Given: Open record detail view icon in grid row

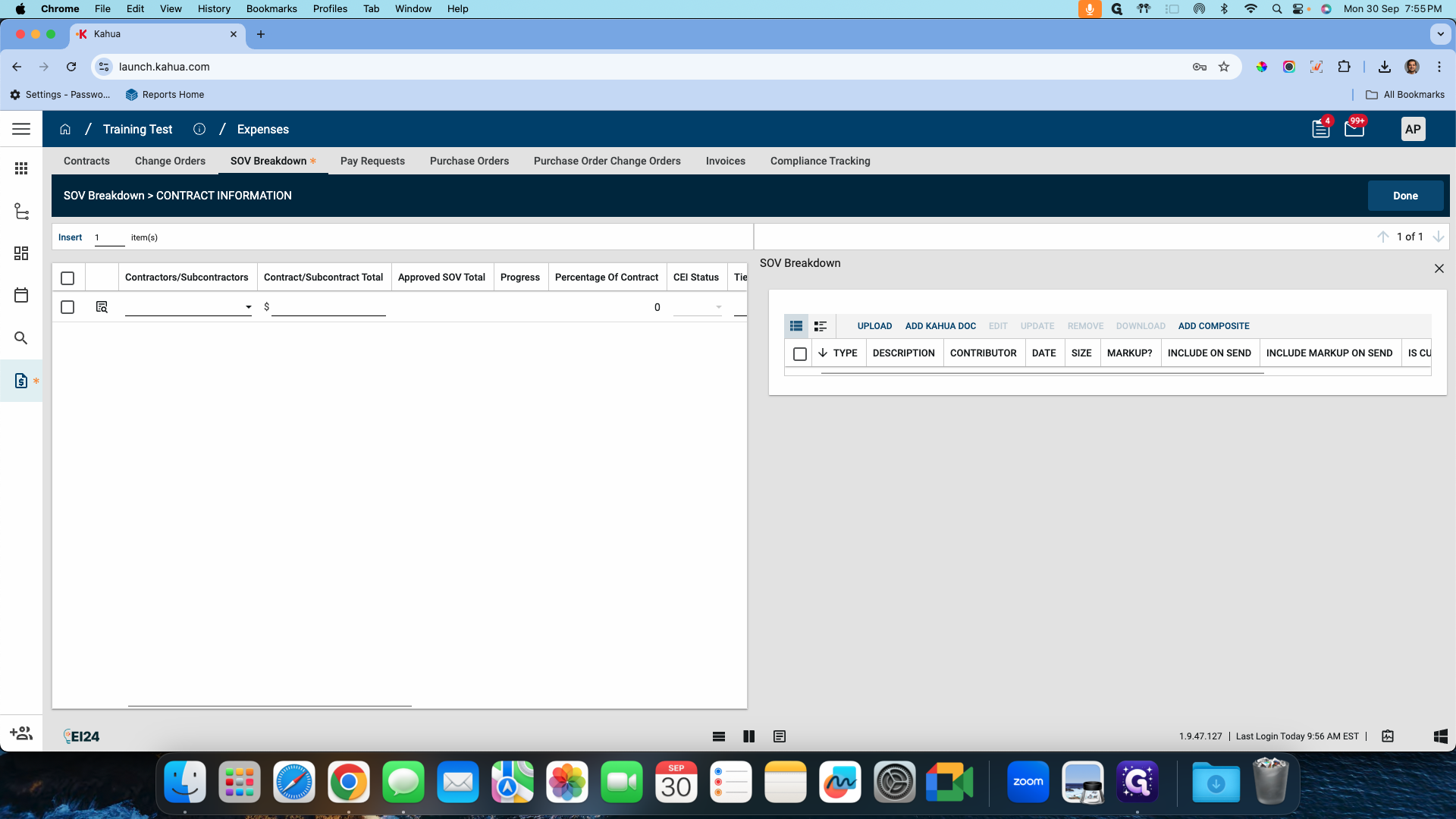Looking at the screenshot, I should 102,307.
